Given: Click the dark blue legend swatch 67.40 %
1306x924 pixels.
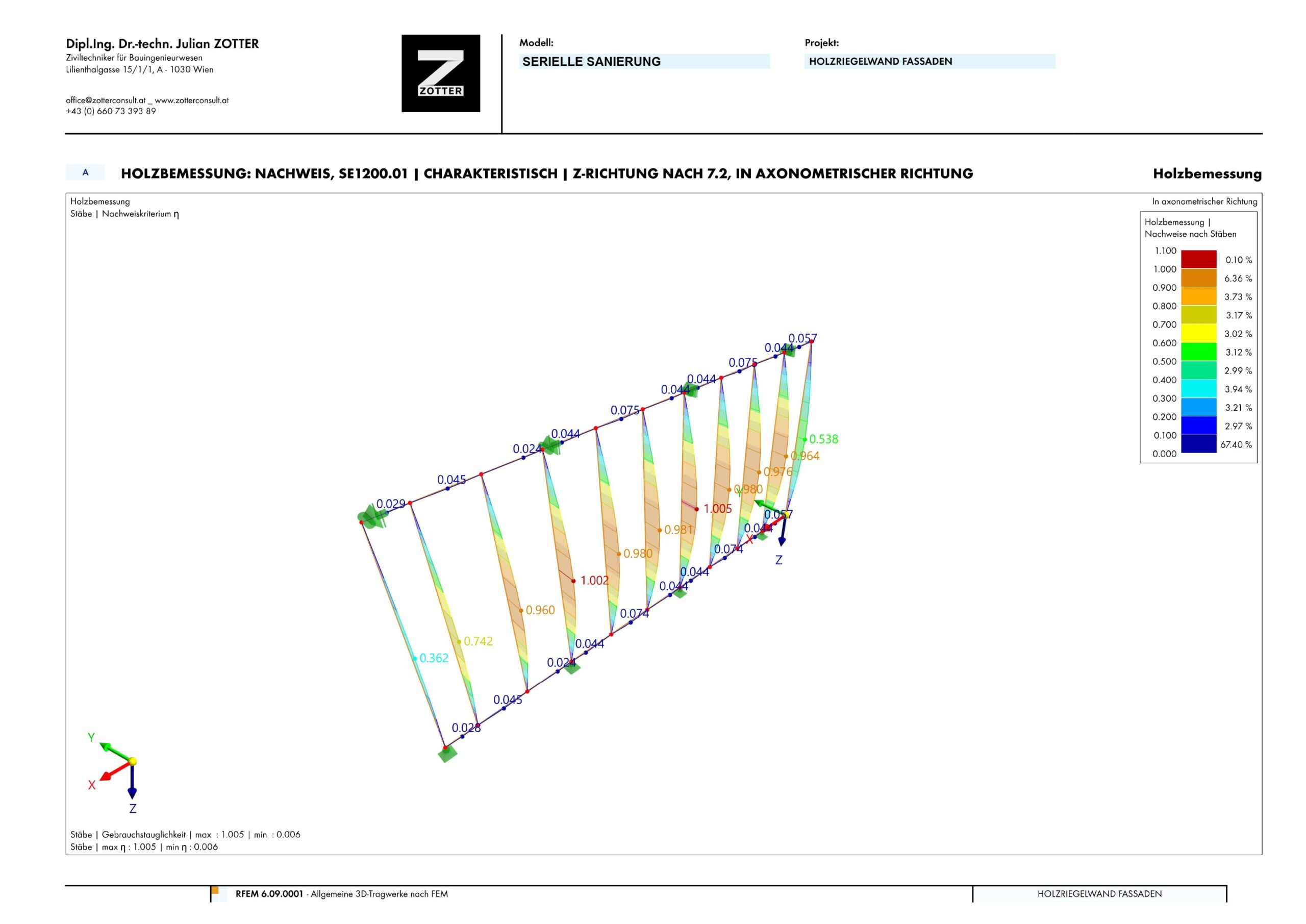Looking at the screenshot, I should 1198,444.
